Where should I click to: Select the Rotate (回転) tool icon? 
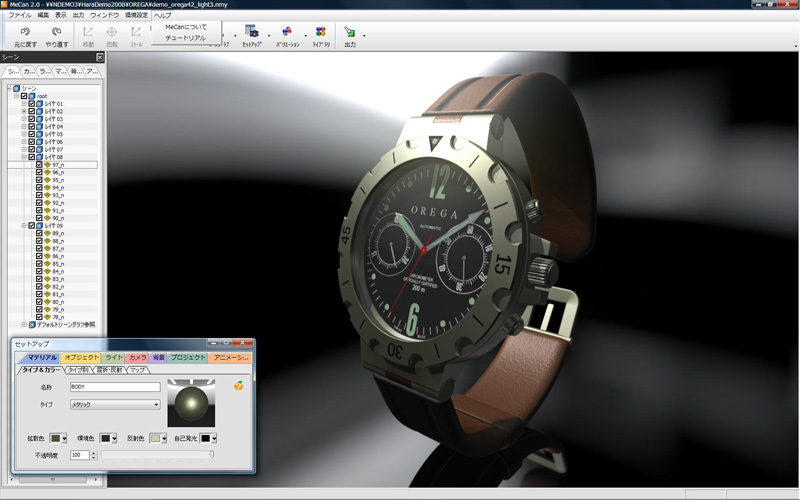112,32
